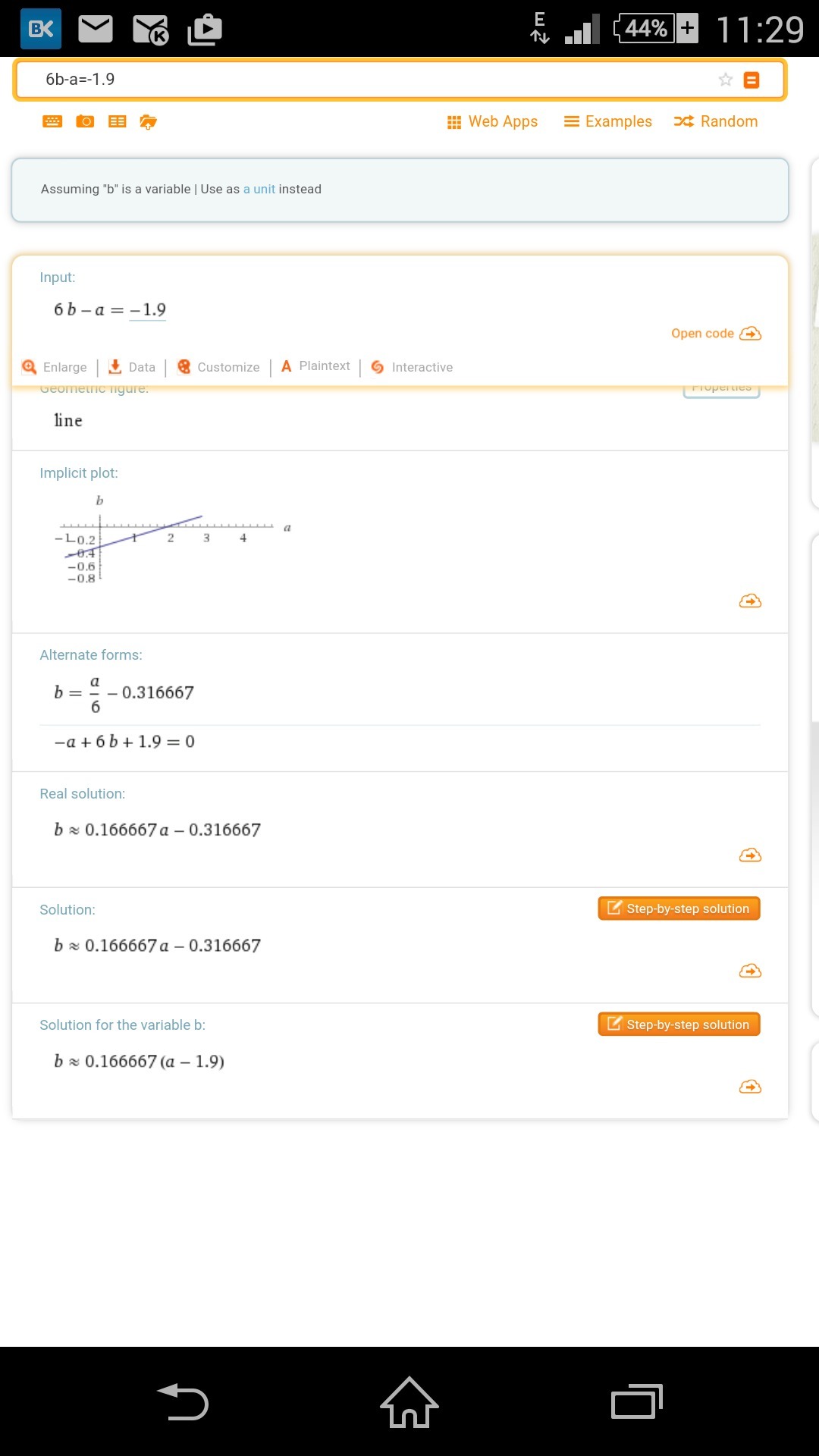Open the Customize palette icon
The image size is (819, 1456).
coord(218,366)
